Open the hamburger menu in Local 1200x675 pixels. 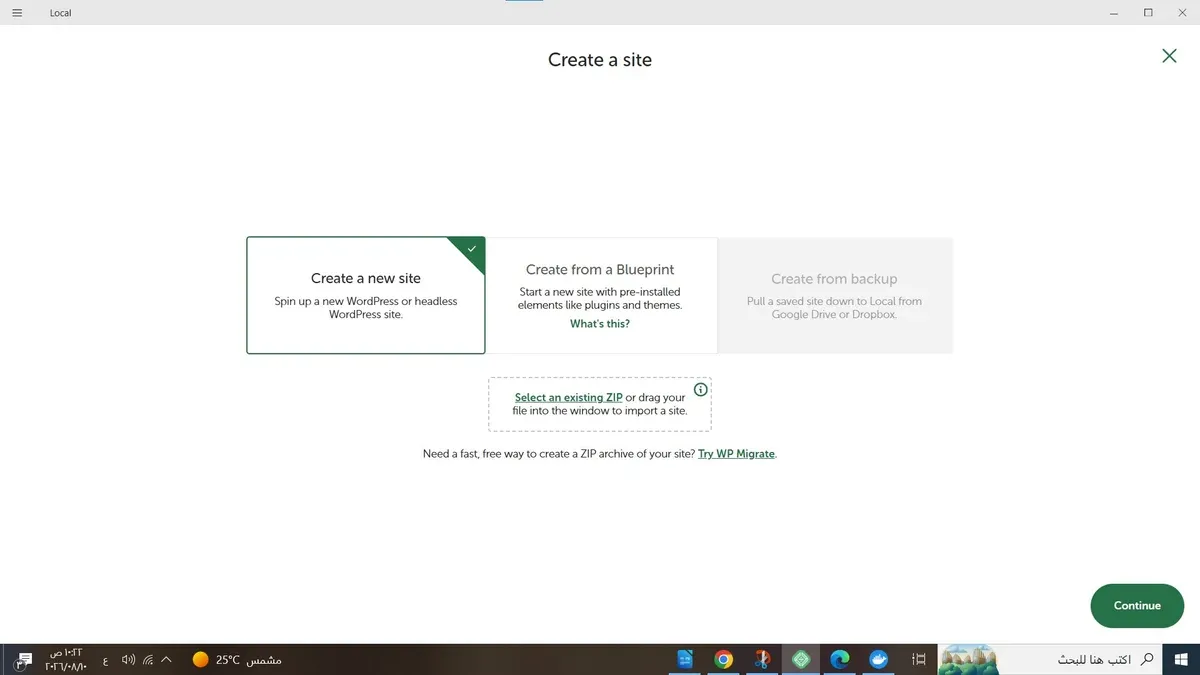point(17,13)
